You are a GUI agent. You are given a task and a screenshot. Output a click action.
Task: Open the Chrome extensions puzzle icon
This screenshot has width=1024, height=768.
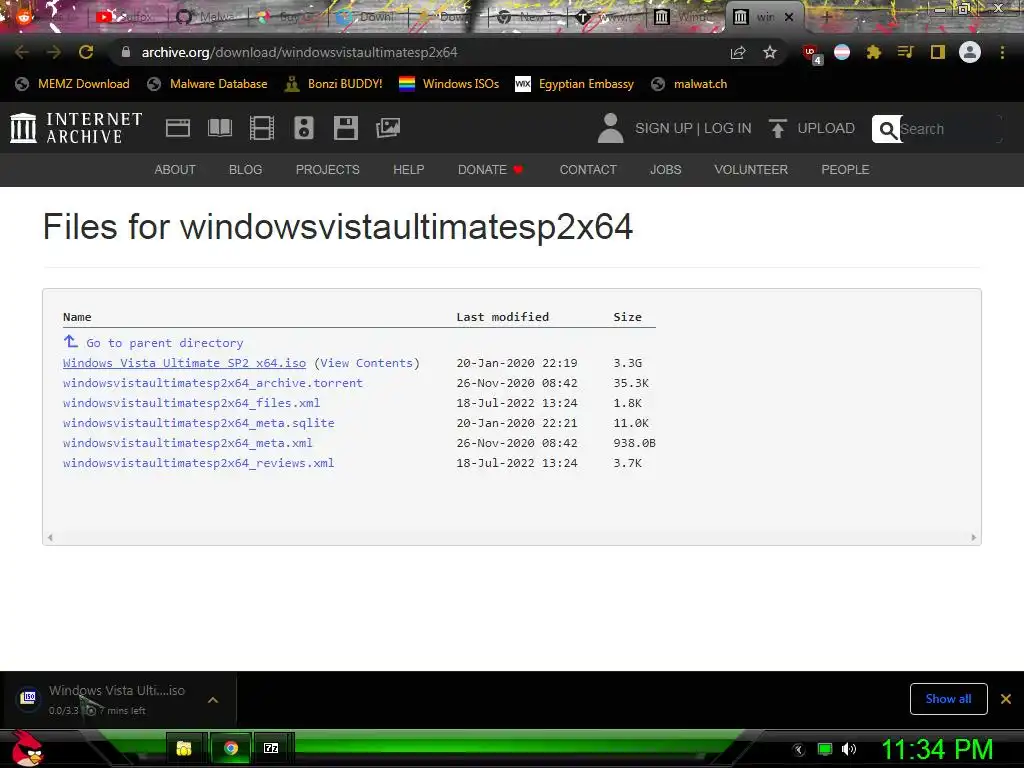[x=873, y=52]
